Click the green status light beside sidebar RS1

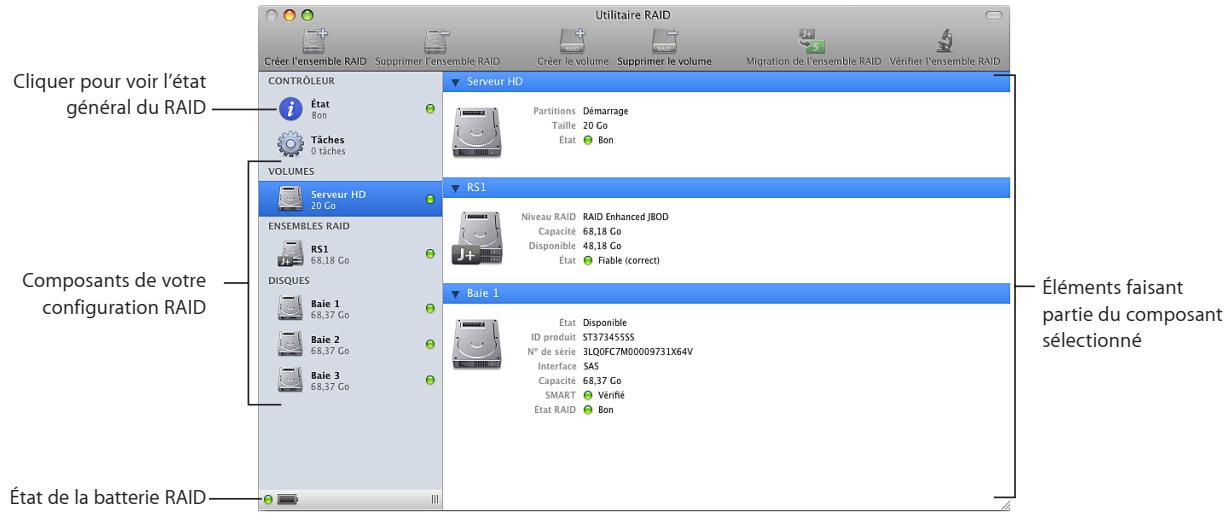(x=430, y=255)
